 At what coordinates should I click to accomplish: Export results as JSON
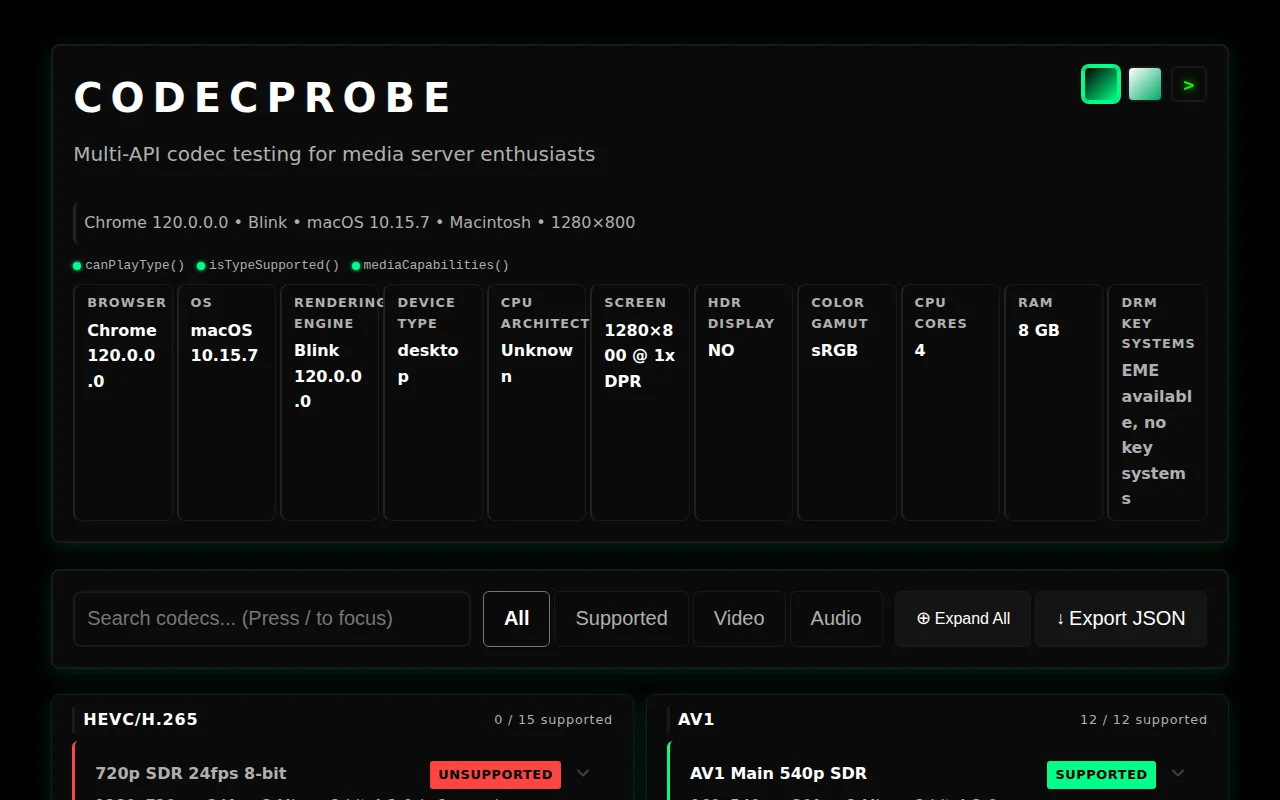click(x=1121, y=618)
